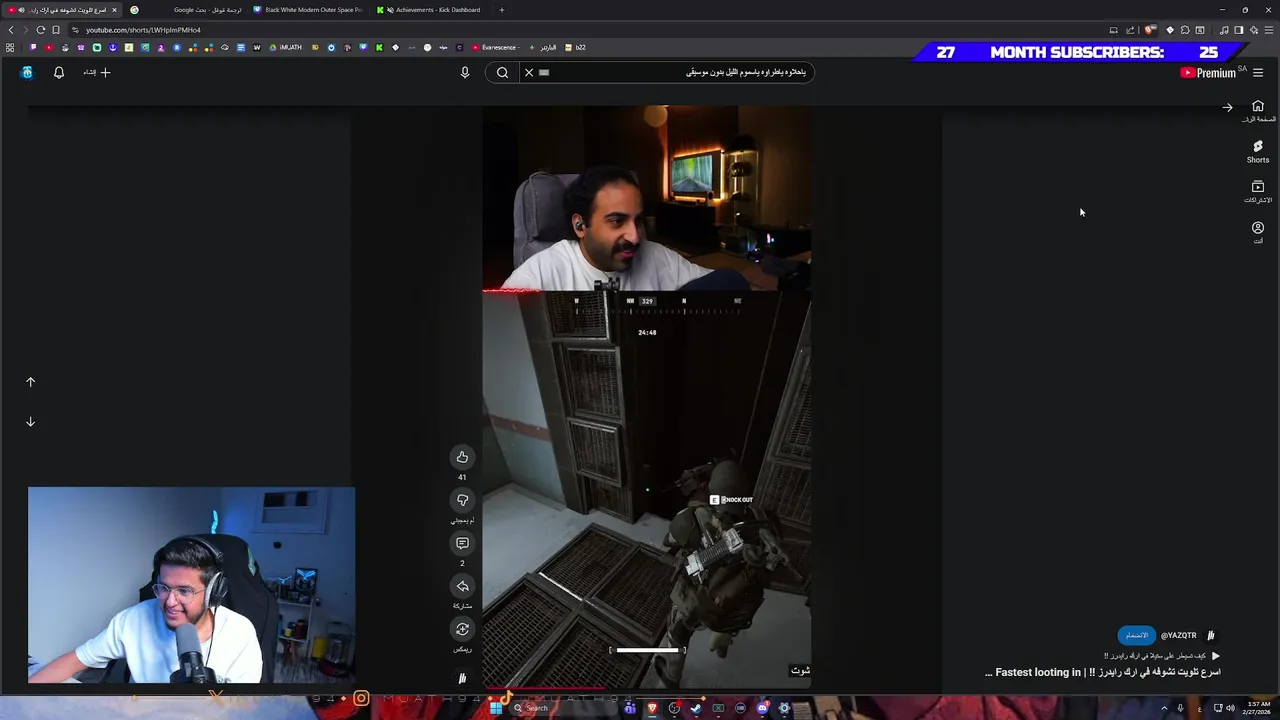Search with voice microphone icon

465,72
